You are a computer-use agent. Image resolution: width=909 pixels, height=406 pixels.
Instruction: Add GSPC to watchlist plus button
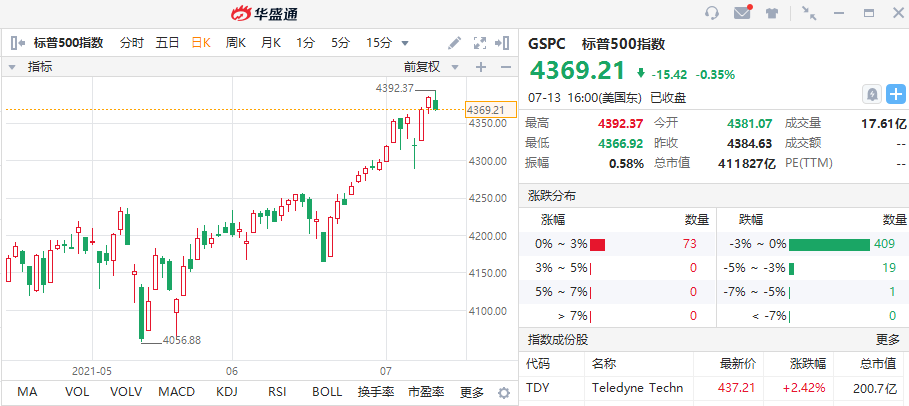(896, 94)
